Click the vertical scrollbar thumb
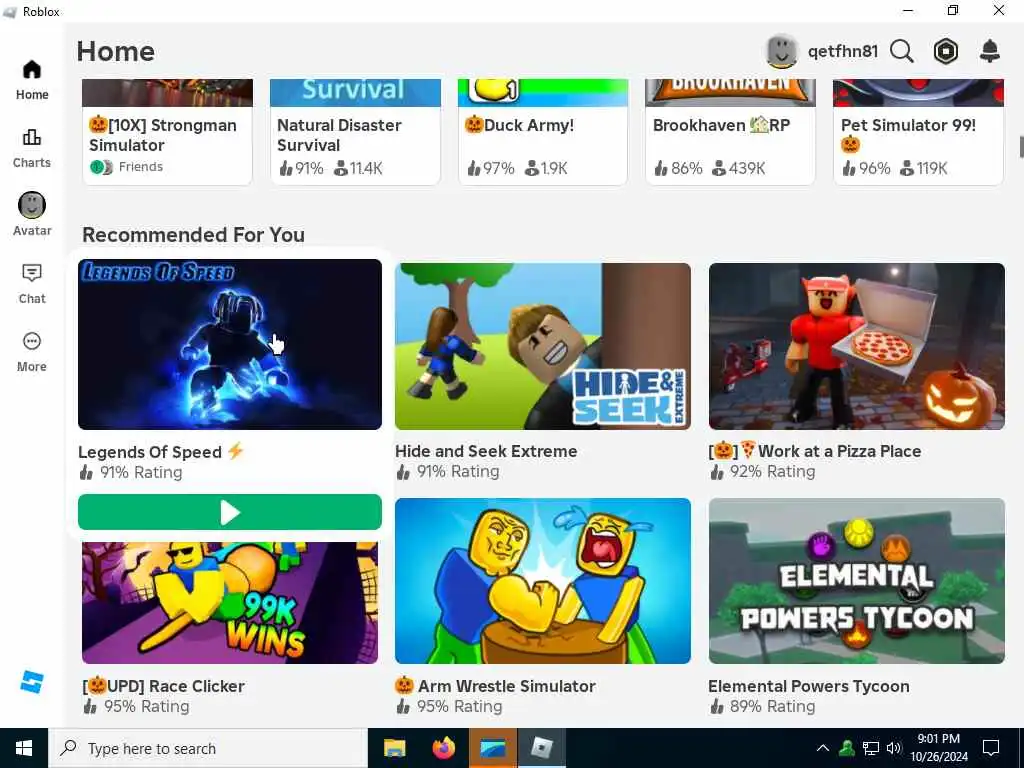Viewport: 1024px width, 768px height. (1021, 147)
